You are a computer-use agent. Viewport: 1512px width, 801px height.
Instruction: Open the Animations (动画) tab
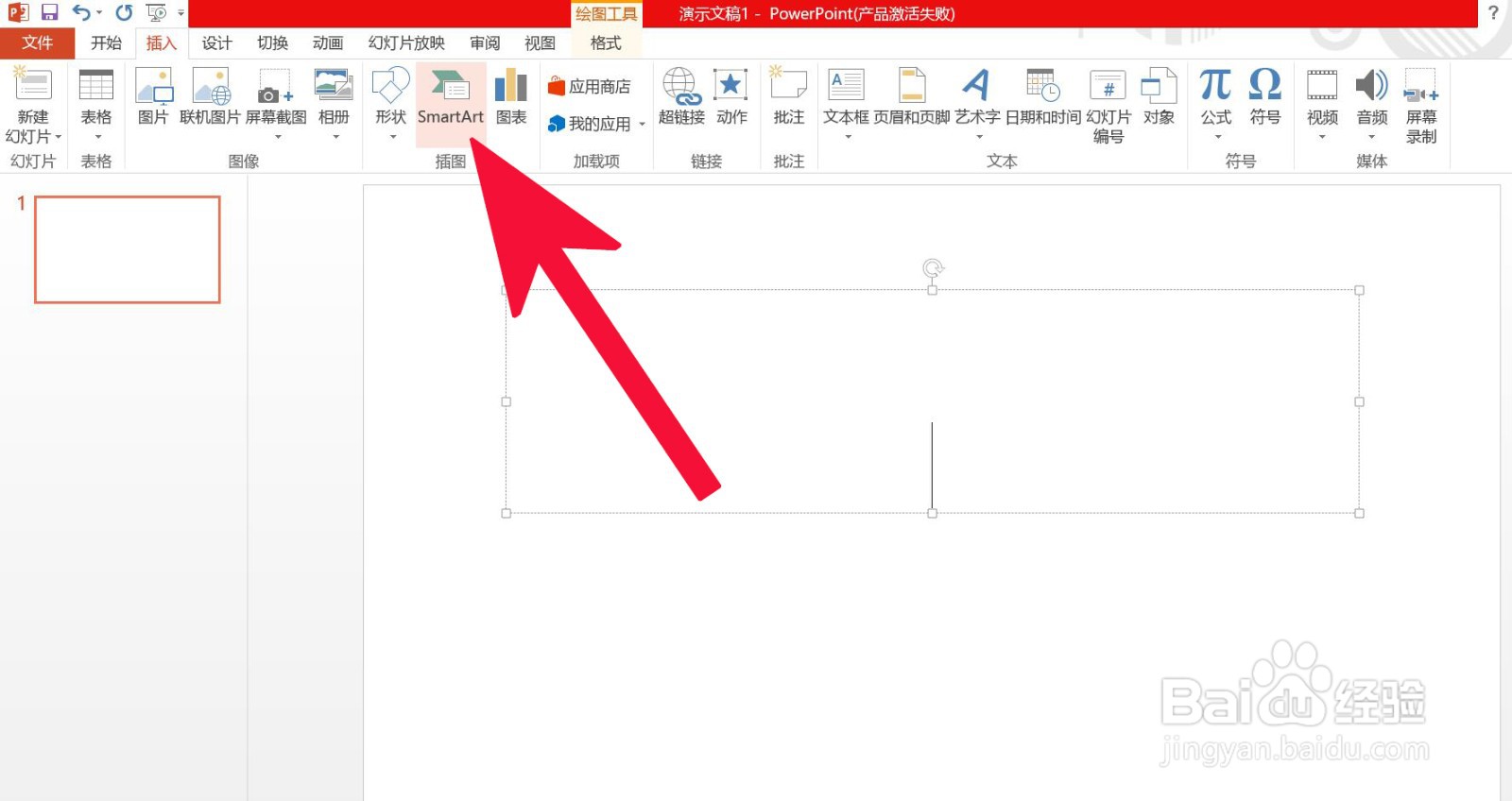(x=328, y=43)
